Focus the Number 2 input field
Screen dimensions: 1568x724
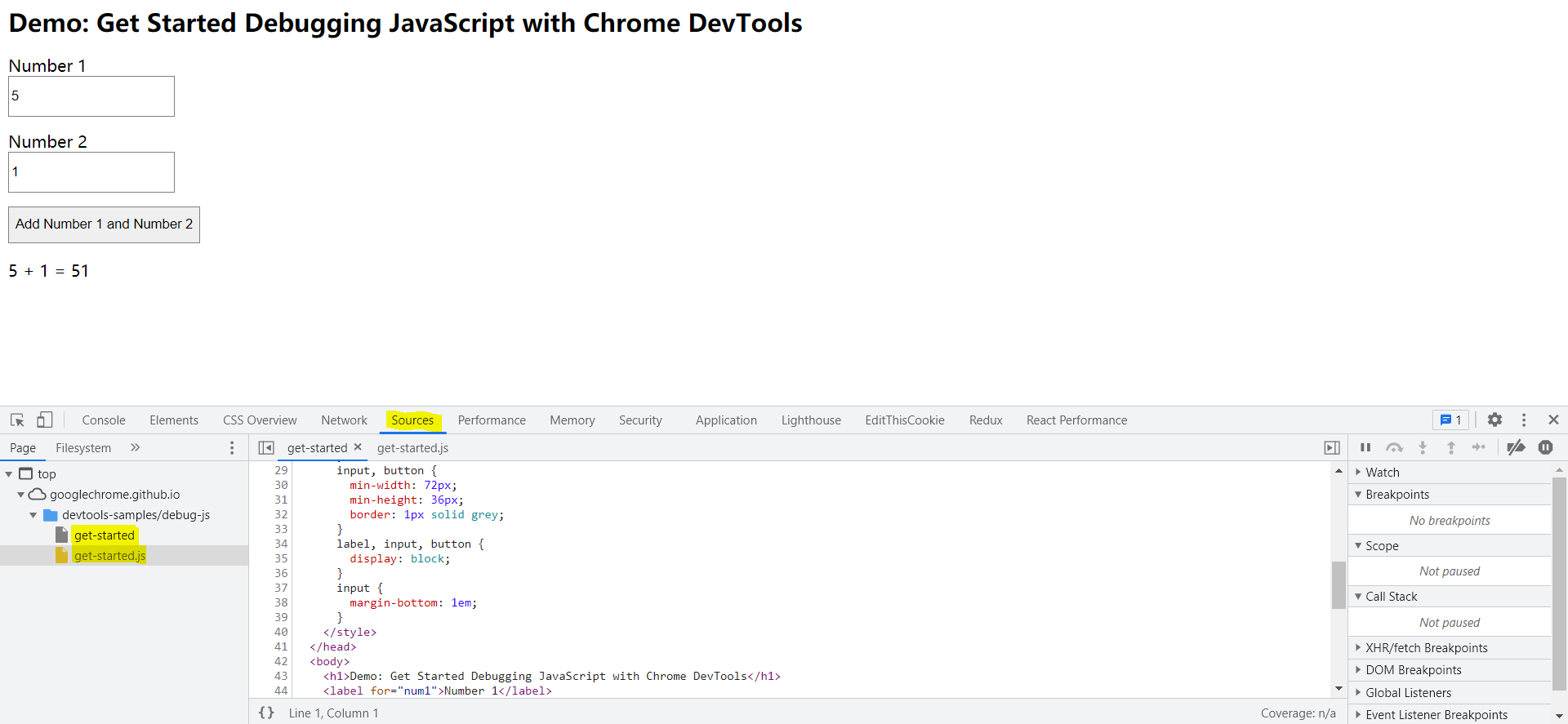pos(91,172)
